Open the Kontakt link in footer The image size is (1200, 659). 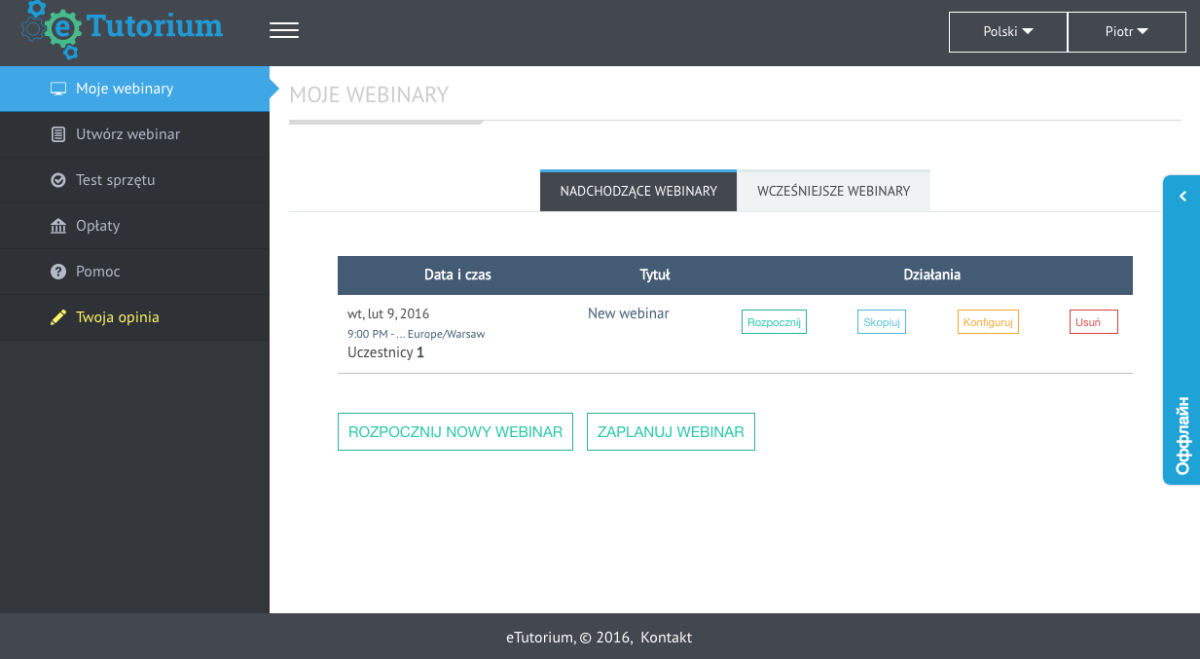click(666, 637)
